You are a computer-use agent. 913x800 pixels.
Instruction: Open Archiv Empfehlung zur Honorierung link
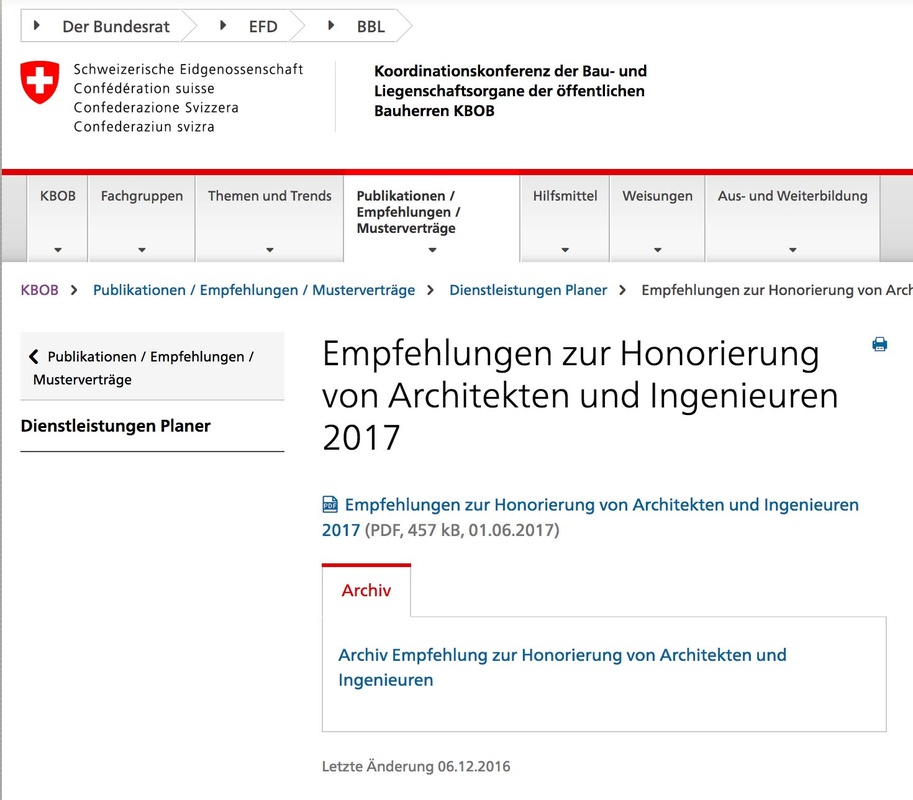(x=562, y=667)
